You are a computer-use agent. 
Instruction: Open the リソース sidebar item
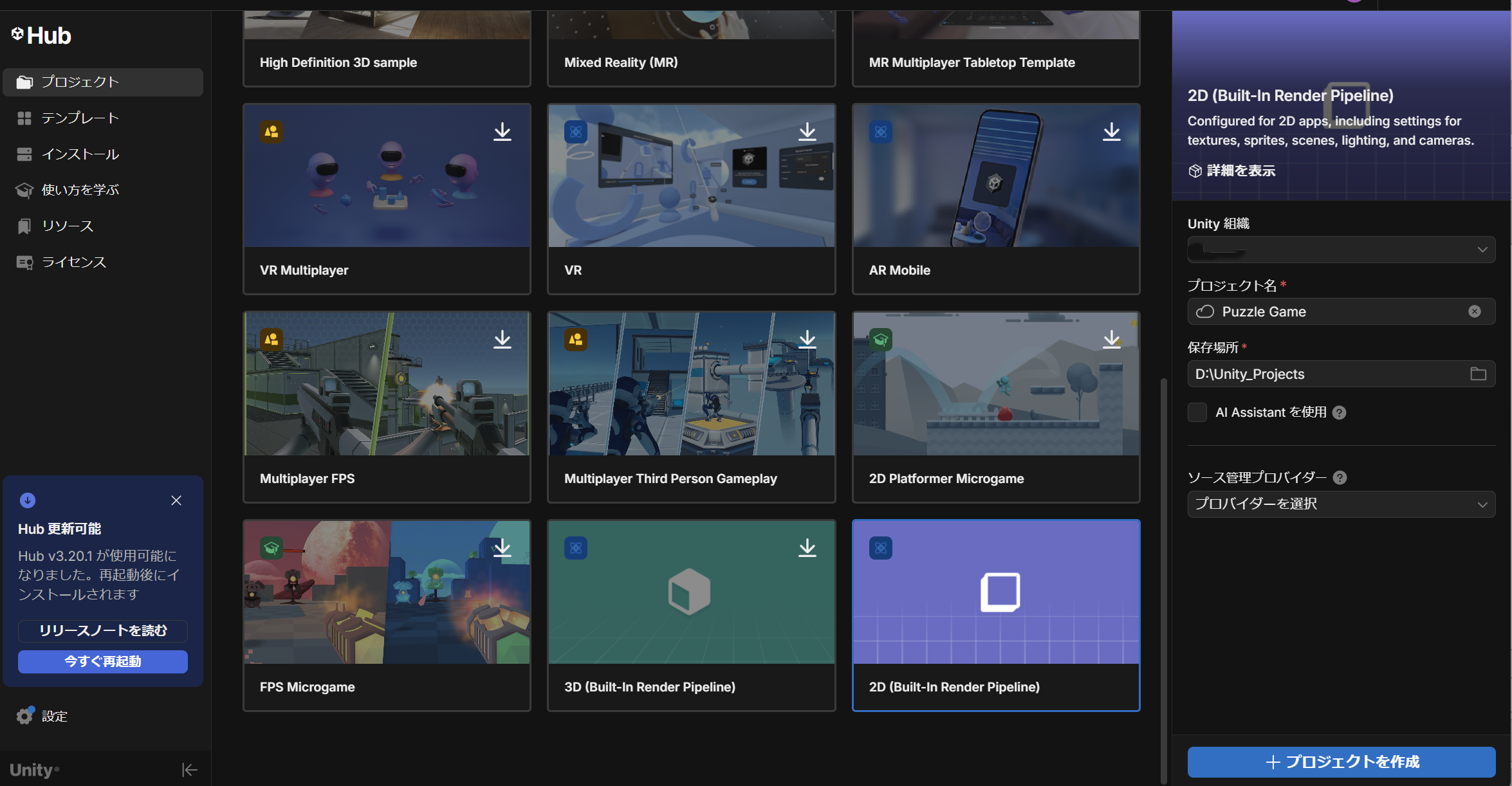(103, 226)
